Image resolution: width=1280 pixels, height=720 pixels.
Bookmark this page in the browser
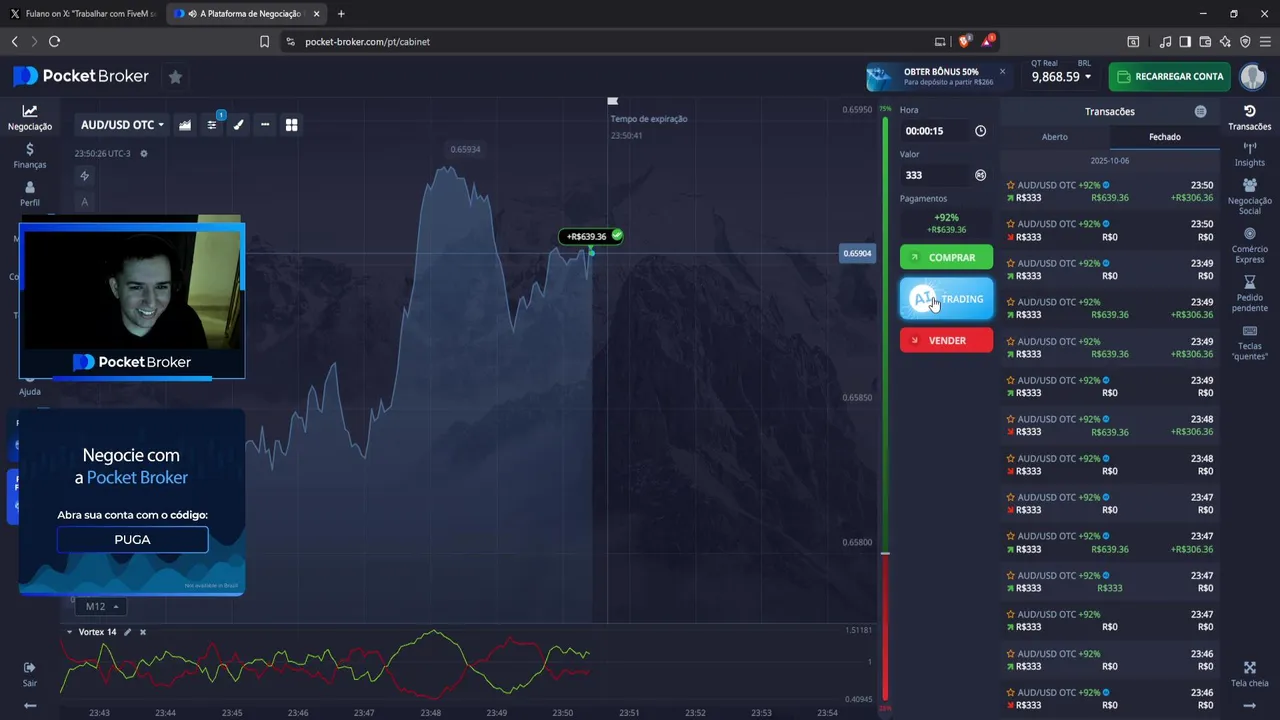click(x=264, y=41)
